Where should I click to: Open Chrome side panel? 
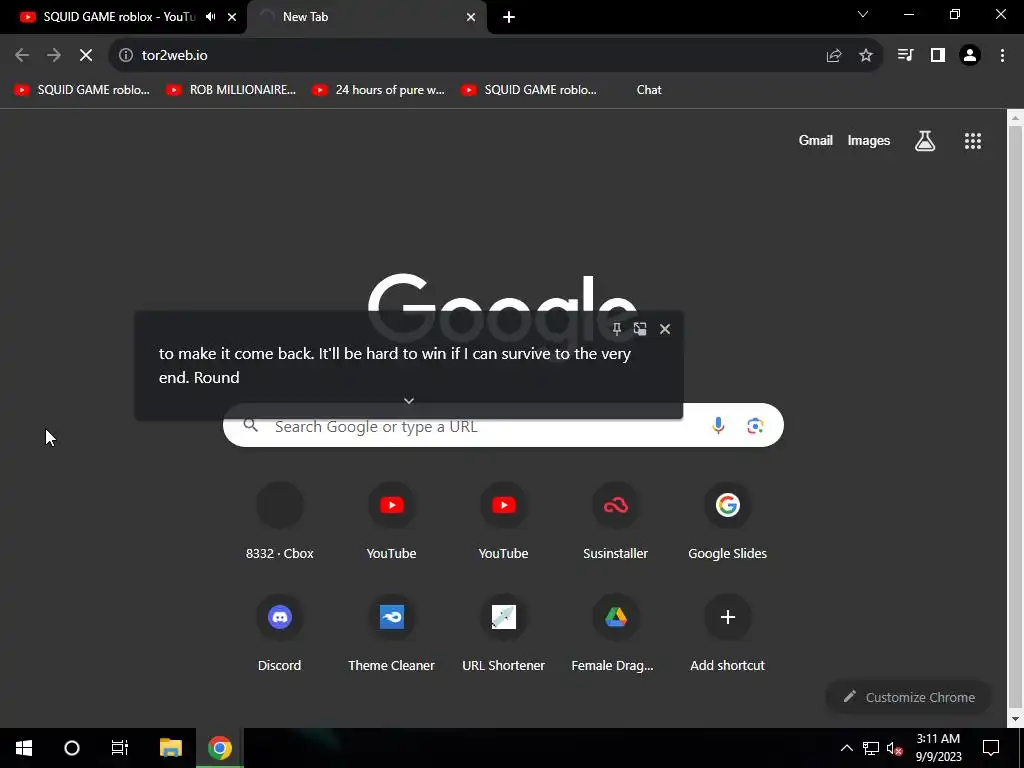(x=938, y=56)
